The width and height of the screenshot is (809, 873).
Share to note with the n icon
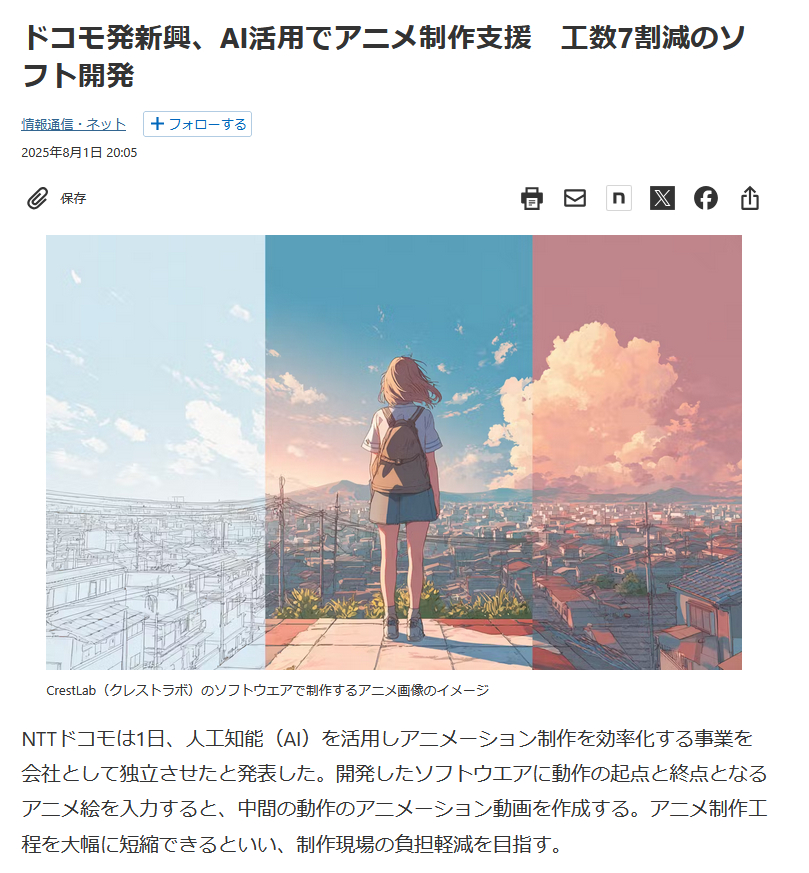pyautogui.click(x=619, y=198)
